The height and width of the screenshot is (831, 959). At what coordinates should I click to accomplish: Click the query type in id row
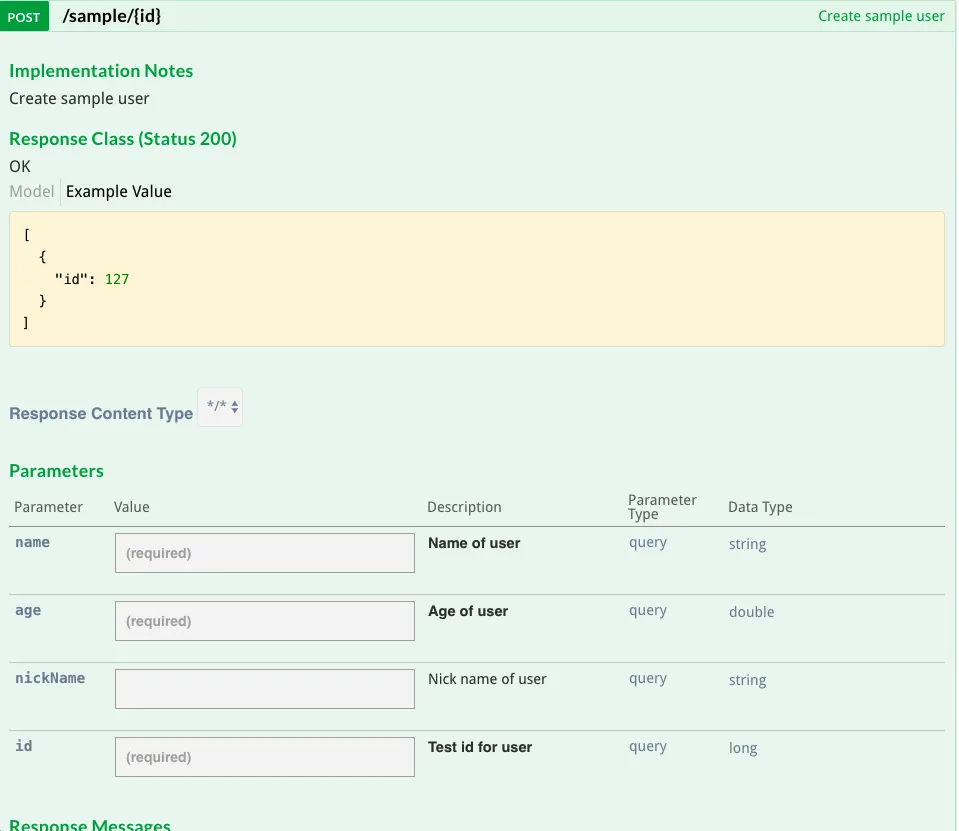648,747
